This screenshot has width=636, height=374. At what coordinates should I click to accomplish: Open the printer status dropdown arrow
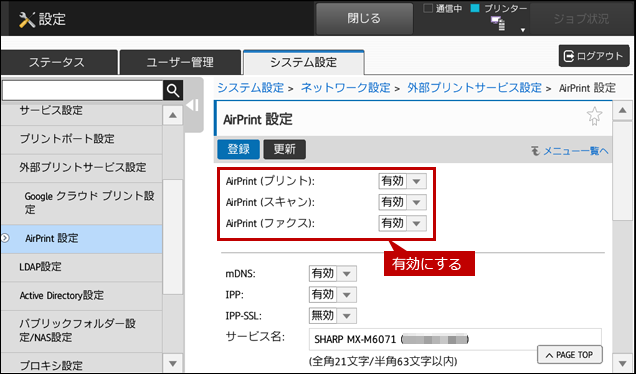tap(523, 30)
